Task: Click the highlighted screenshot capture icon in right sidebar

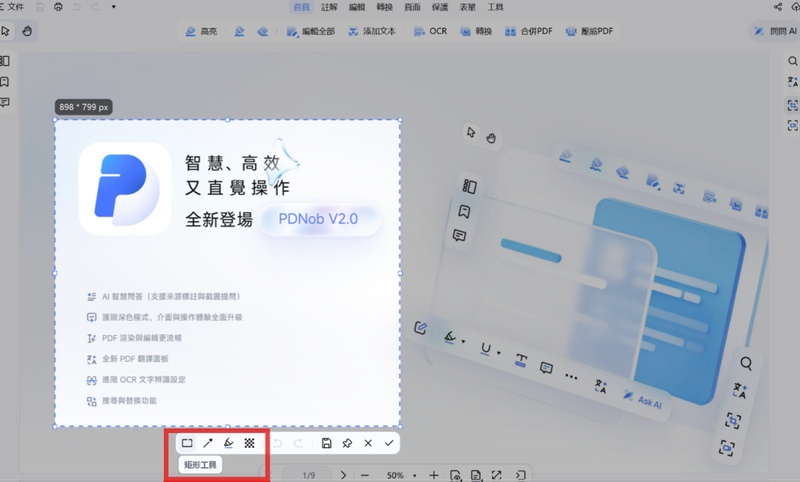Action: [x=792, y=105]
